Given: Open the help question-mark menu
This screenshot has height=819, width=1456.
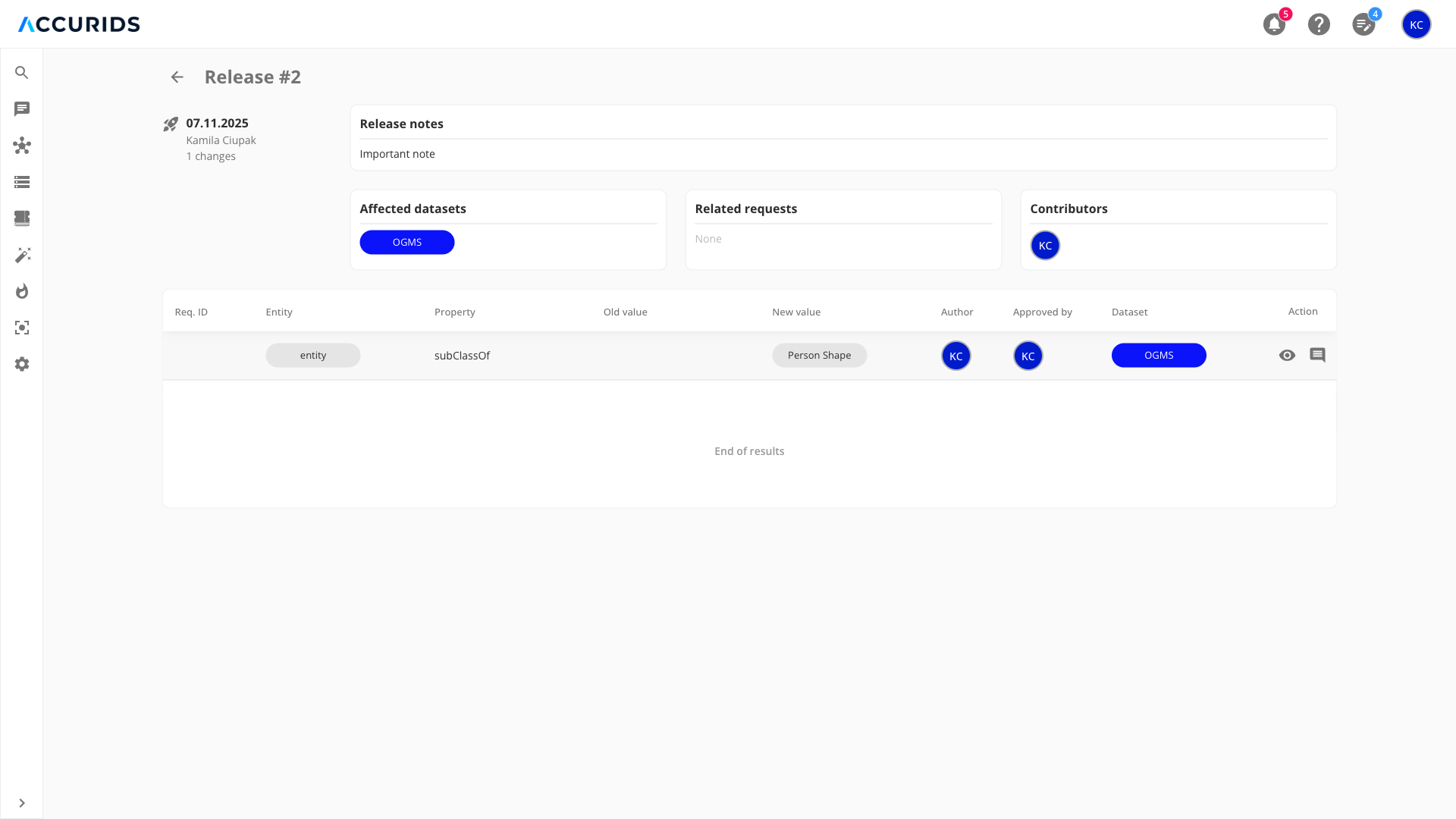Looking at the screenshot, I should [x=1319, y=24].
